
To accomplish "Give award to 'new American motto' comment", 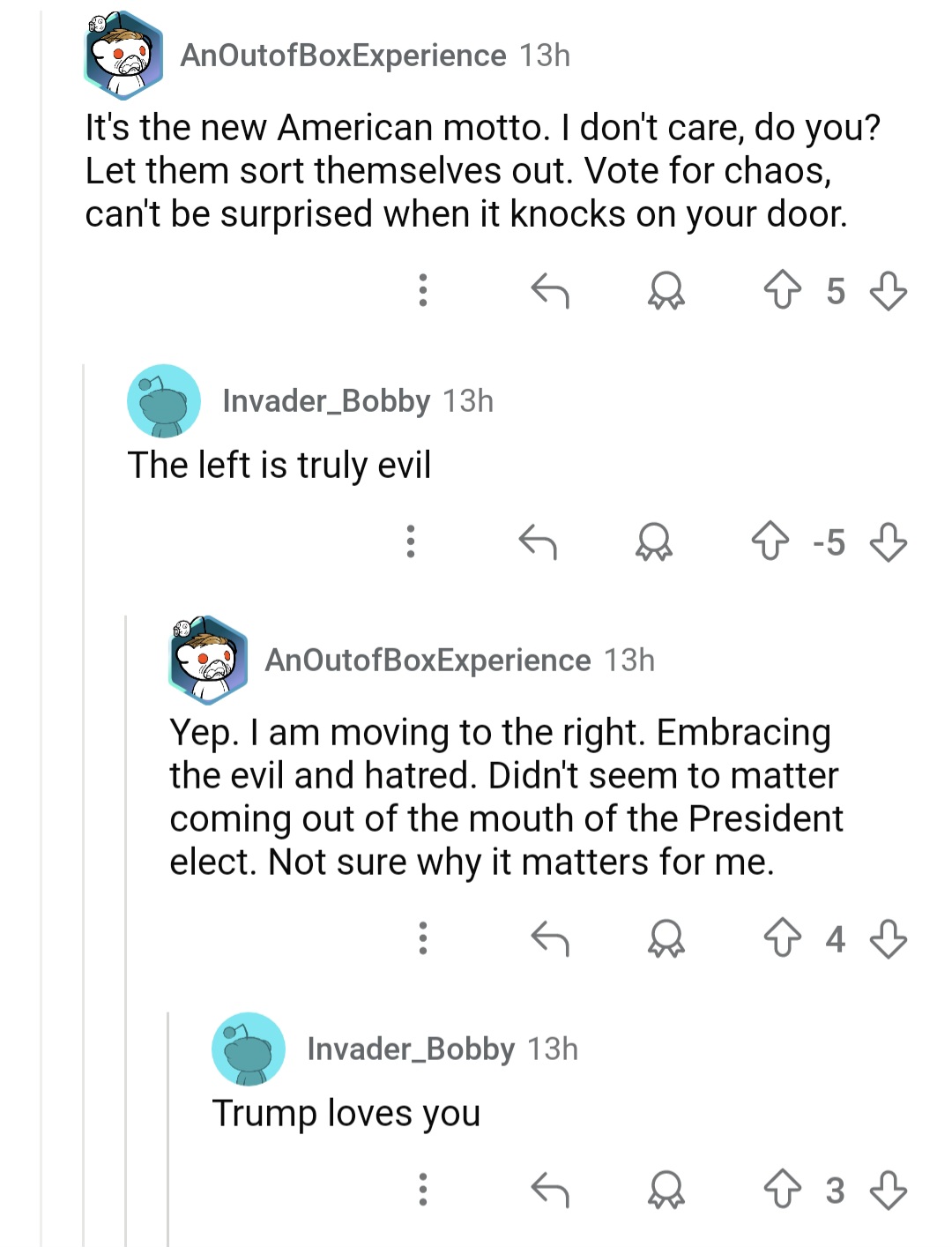I will [666, 290].
